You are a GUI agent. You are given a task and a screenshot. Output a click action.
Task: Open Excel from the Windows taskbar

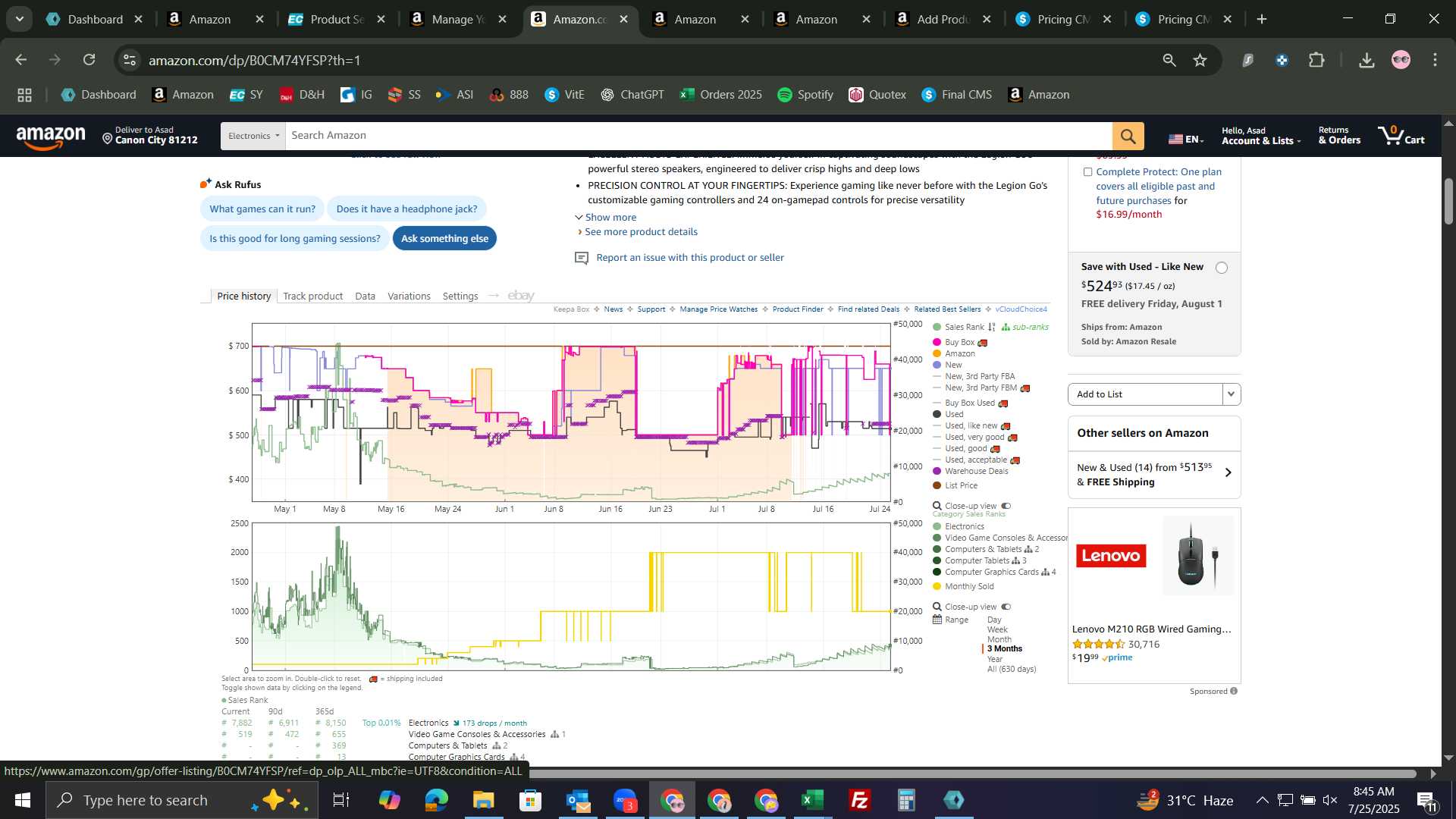tap(813, 800)
